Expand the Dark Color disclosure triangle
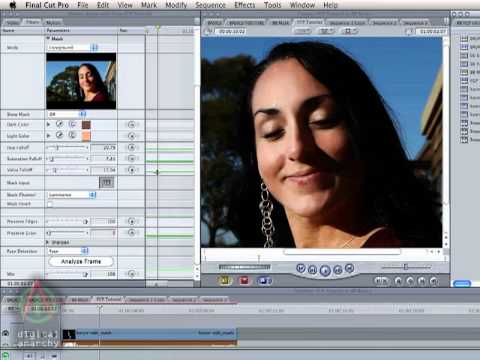480x360 pixels. point(49,124)
